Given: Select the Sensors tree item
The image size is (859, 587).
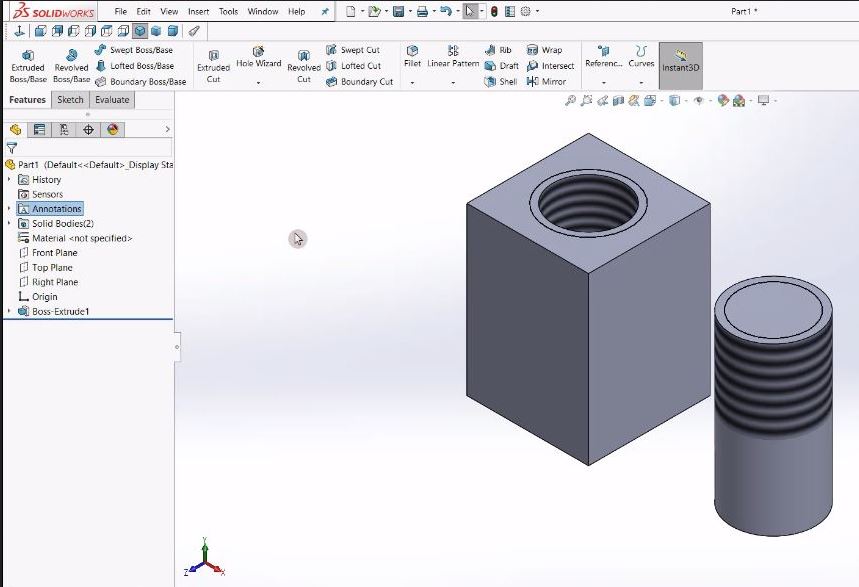Looking at the screenshot, I should [41, 194].
